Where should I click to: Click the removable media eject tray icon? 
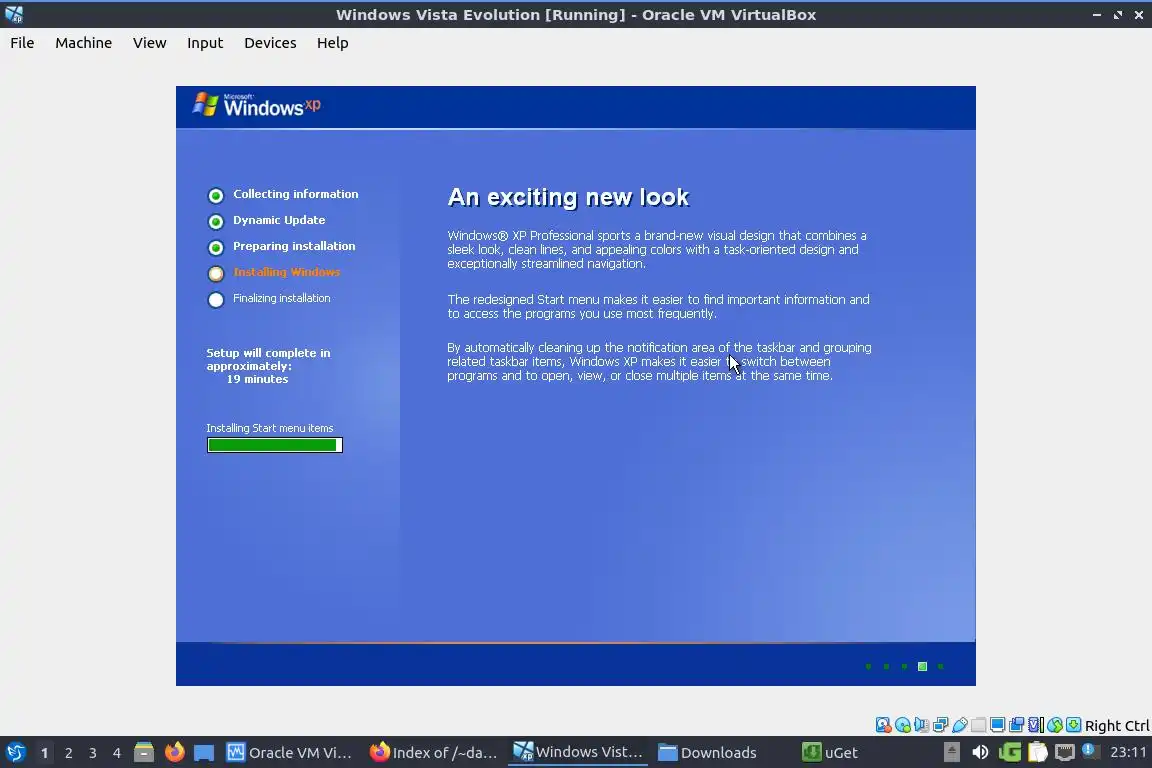951,752
